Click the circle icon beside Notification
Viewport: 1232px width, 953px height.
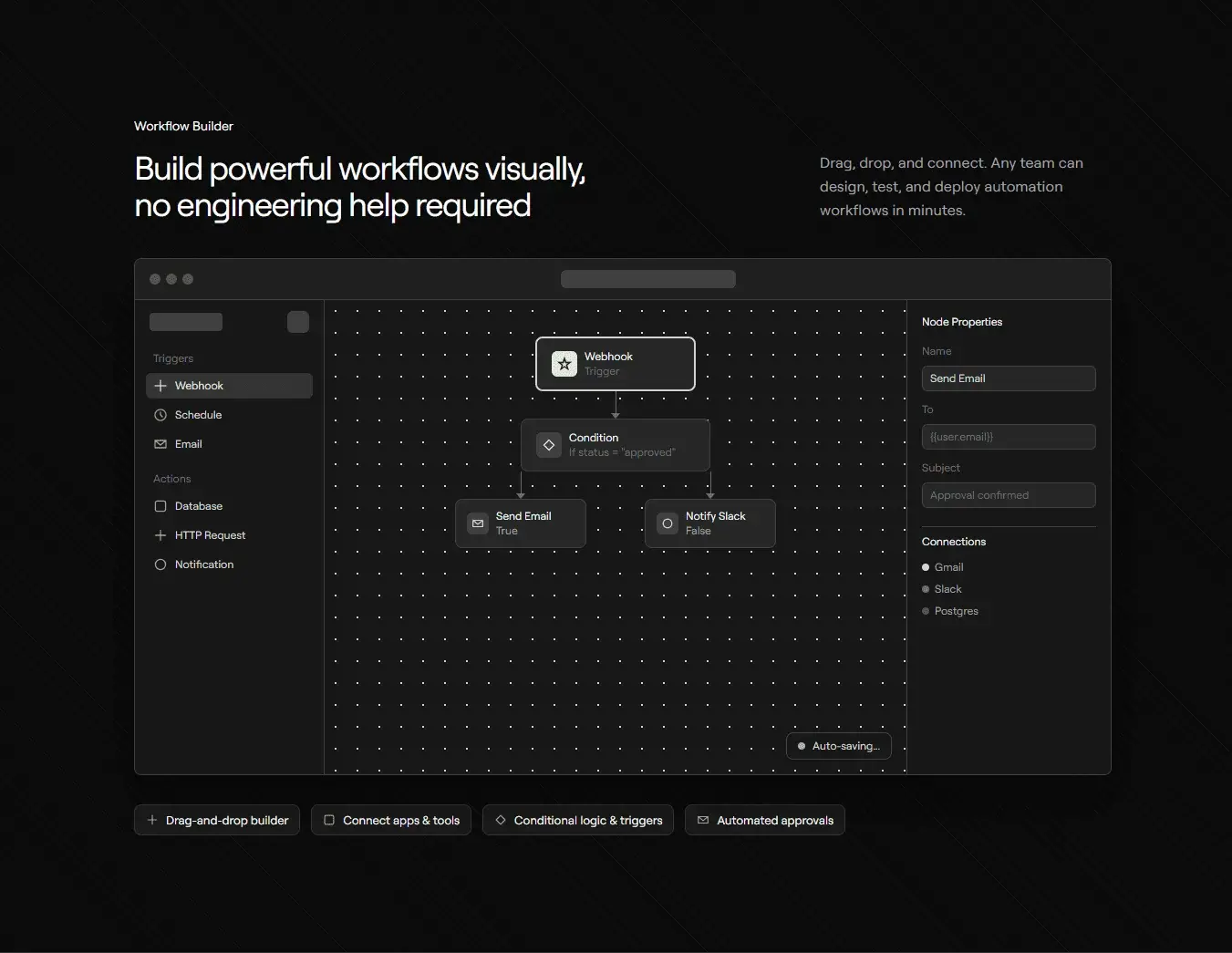(x=160, y=565)
